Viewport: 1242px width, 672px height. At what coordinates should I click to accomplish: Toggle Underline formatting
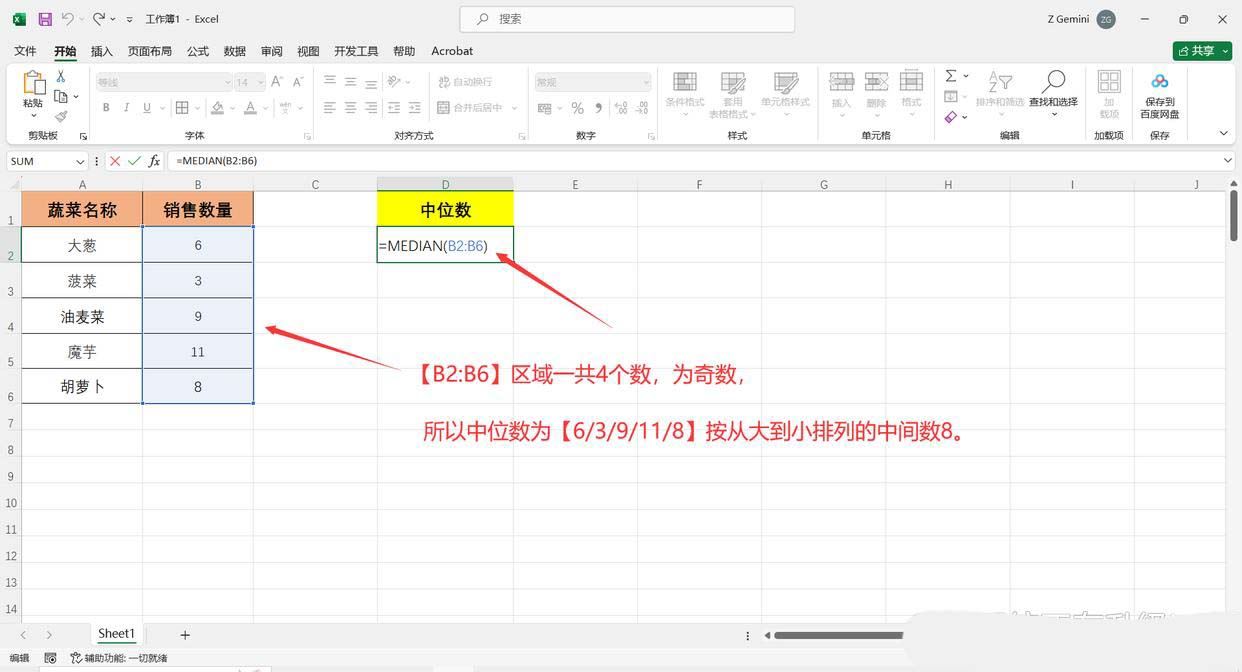click(x=147, y=108)
